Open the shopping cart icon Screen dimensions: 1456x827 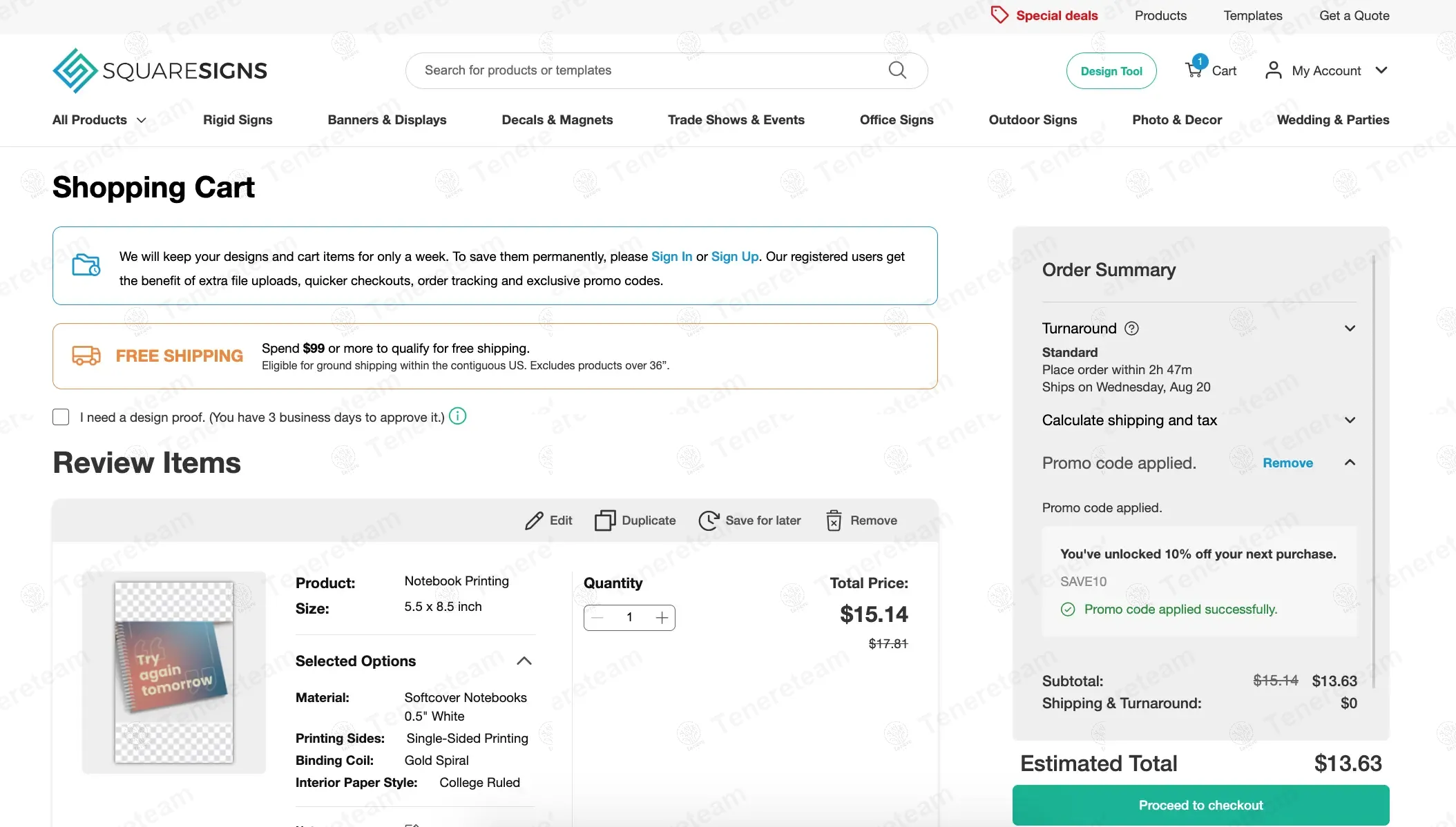click(x=1194, y=70)
